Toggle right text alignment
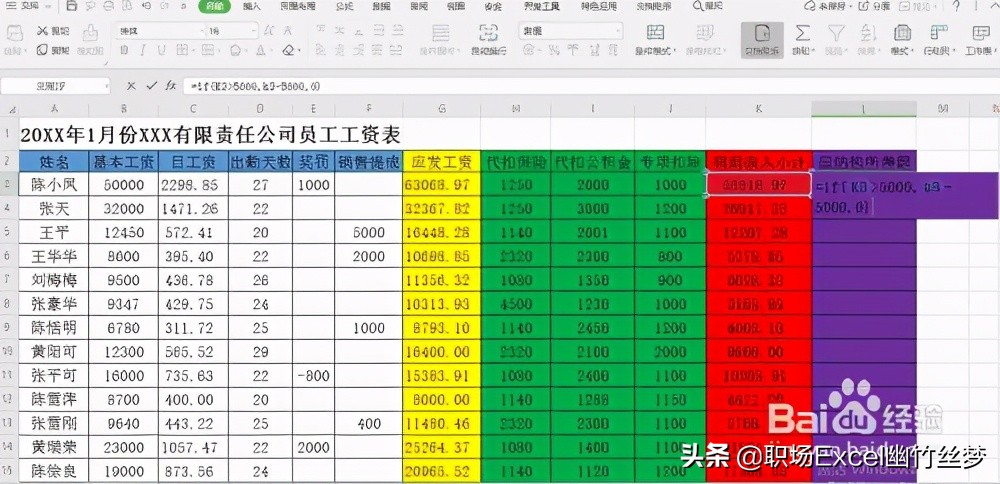This screenshot has height=484, width=1000. [x=359, y=50]
